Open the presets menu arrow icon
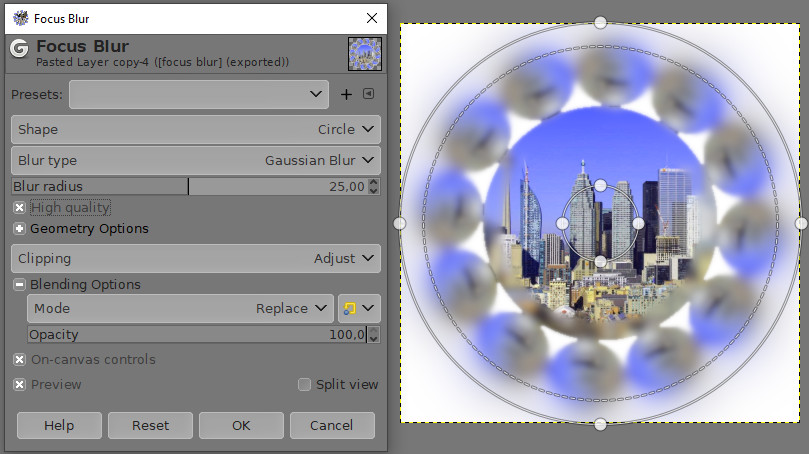 (x=368, y=93)
